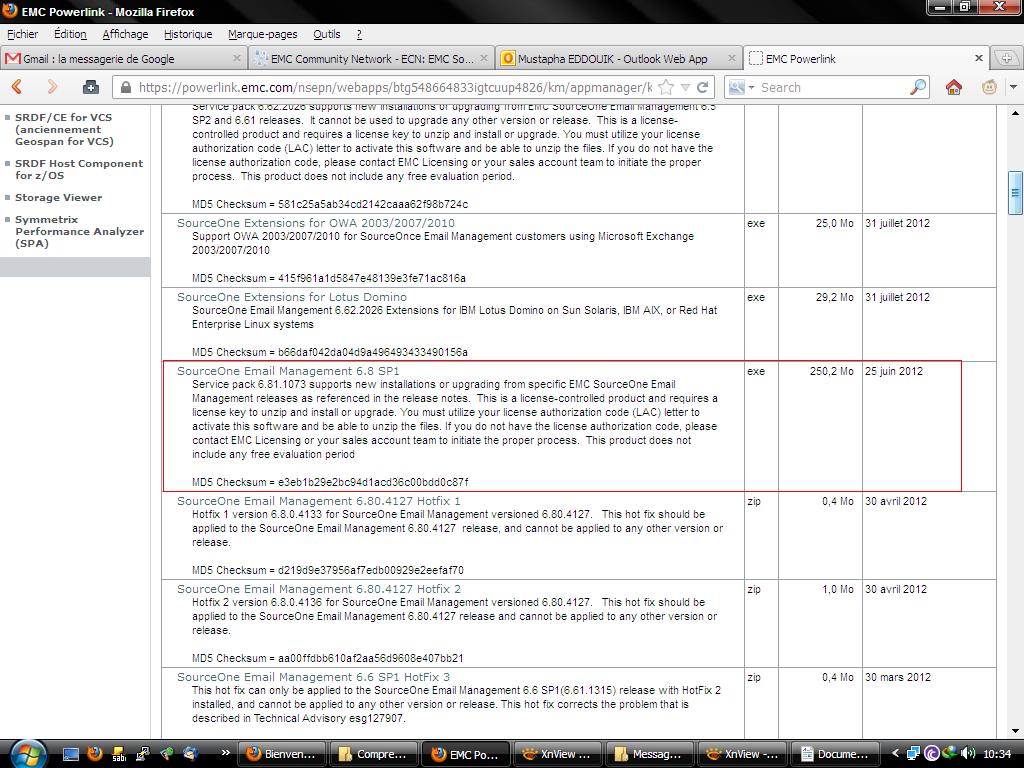Reload the page with the refresh icon
Viewport: 1024px width, 768px height.
(x=703, y=88)
